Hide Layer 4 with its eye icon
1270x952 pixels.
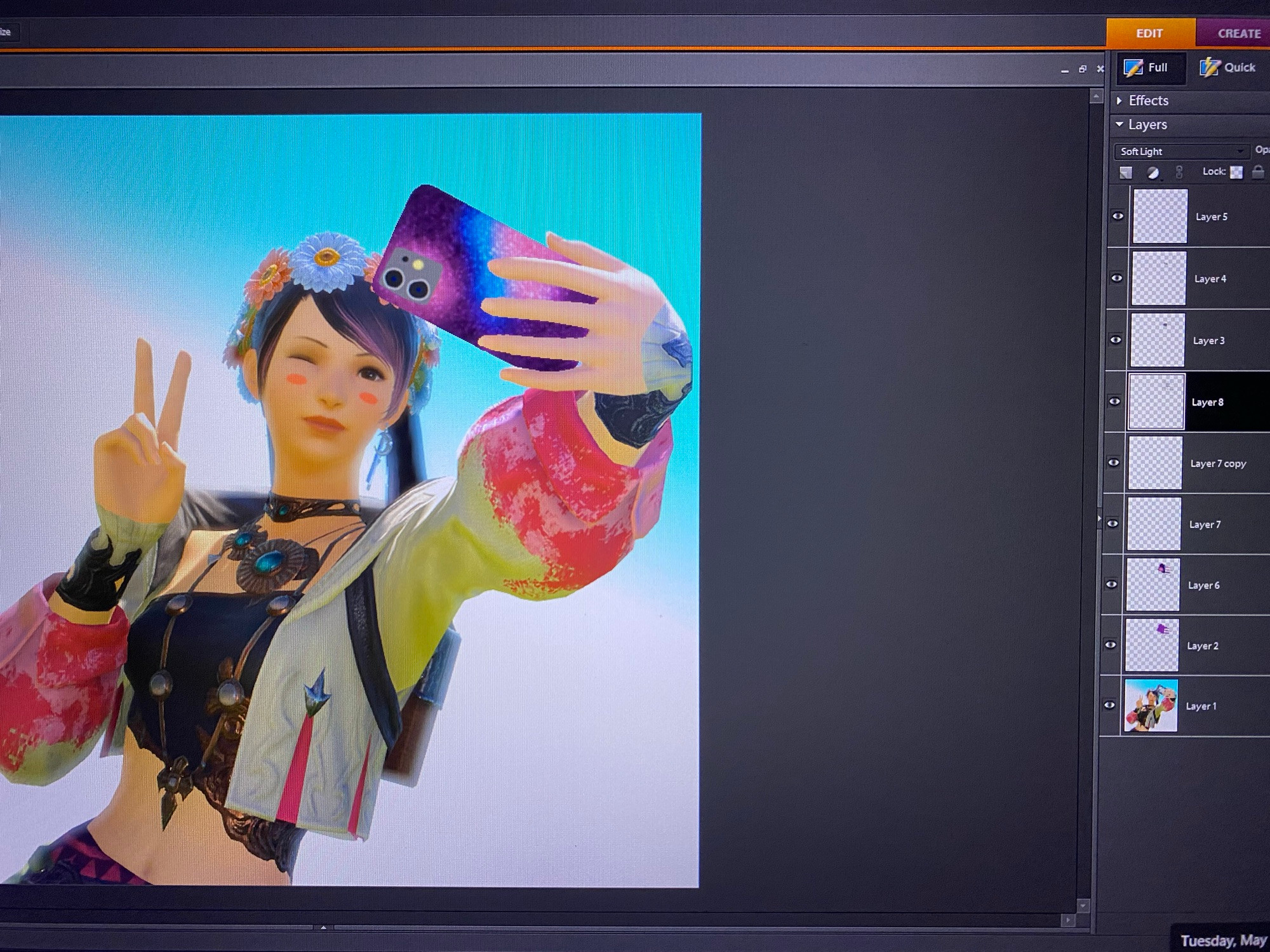[1117, 278]
